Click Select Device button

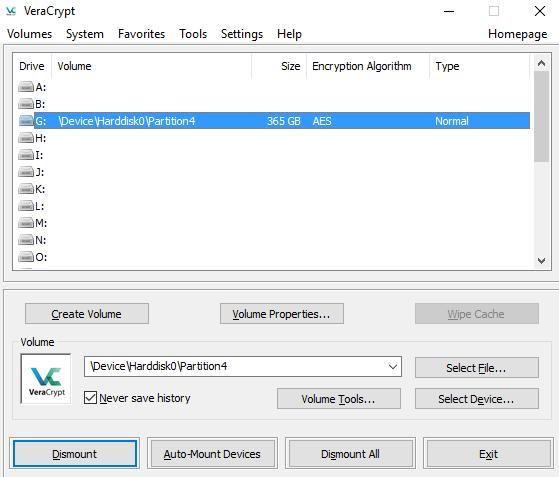coord(477,399)
